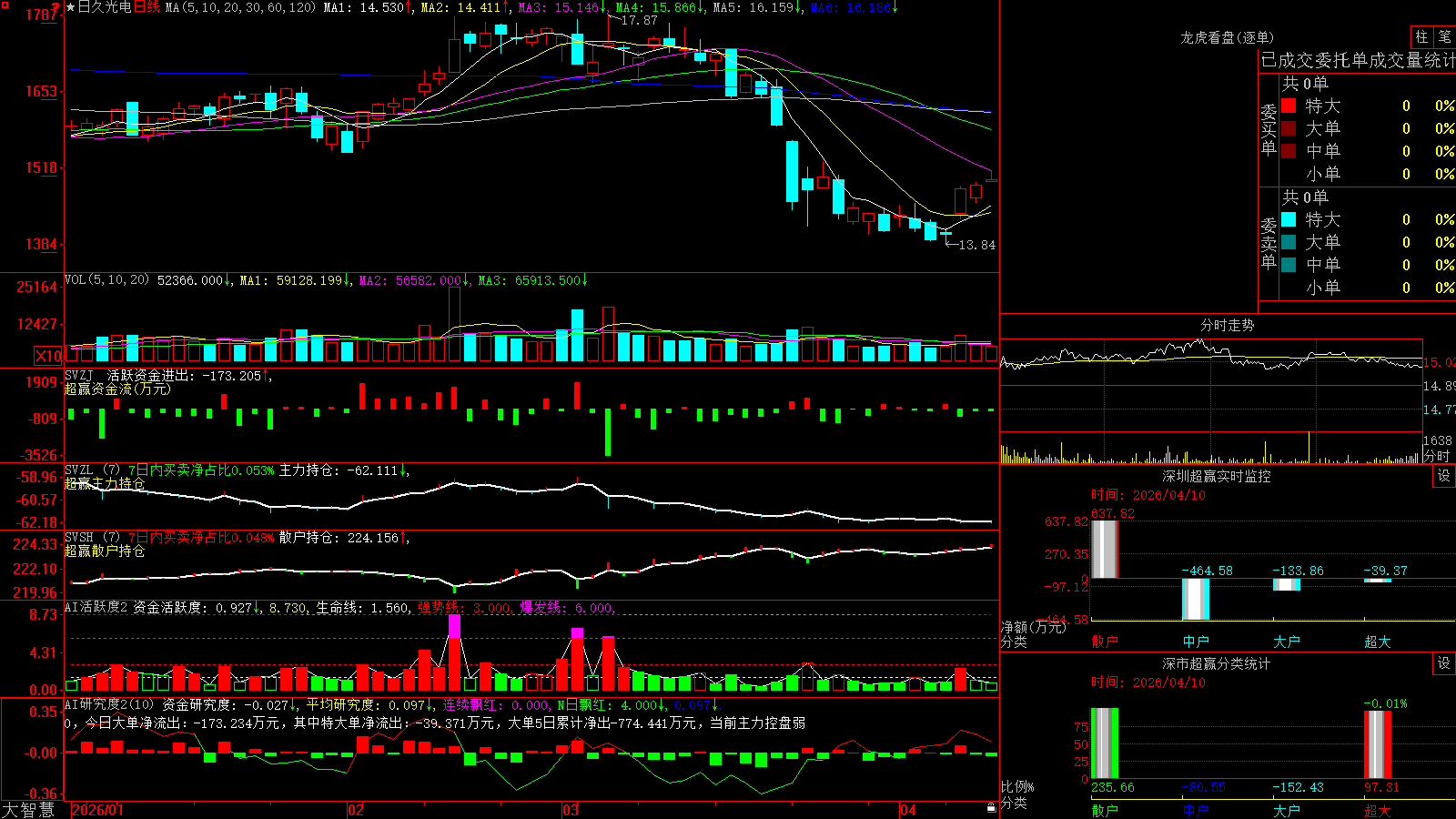The height and width of the screenshot is (819, 1456).
Task: Switch the order panel to 柱 view
Action: tap(1421, 37)
